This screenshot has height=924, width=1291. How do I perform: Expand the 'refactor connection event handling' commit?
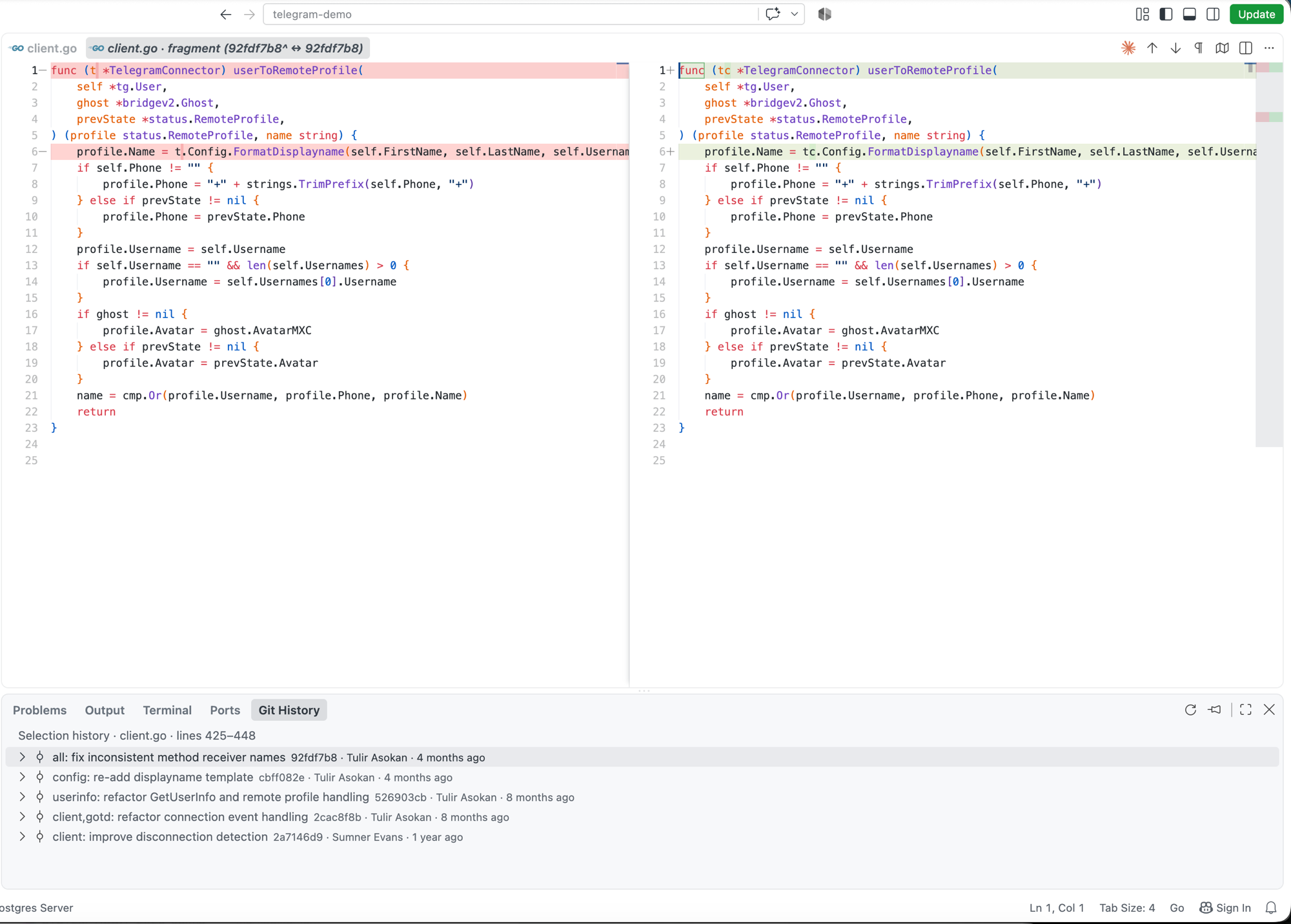(x=22, y=817)
